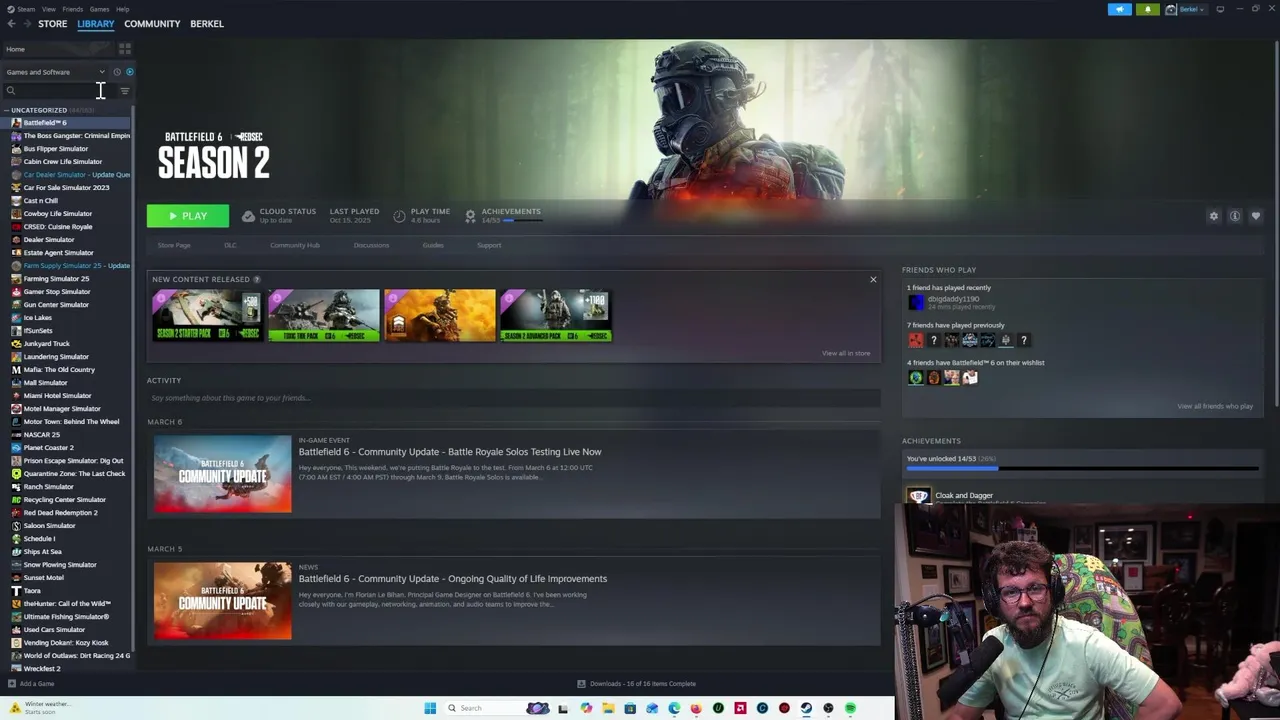
Task: Open game settings gear icon
Action: tap(1214, 216)
